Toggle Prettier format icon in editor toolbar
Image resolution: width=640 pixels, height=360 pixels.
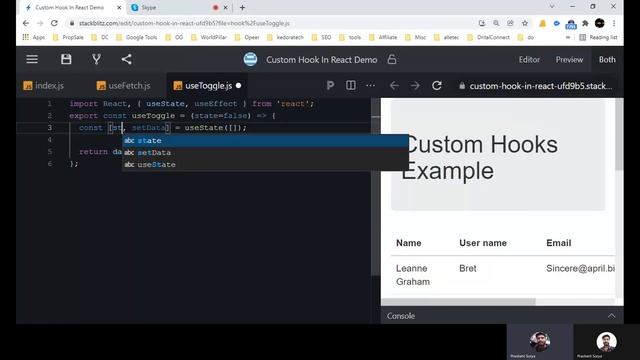pos(330,86)
